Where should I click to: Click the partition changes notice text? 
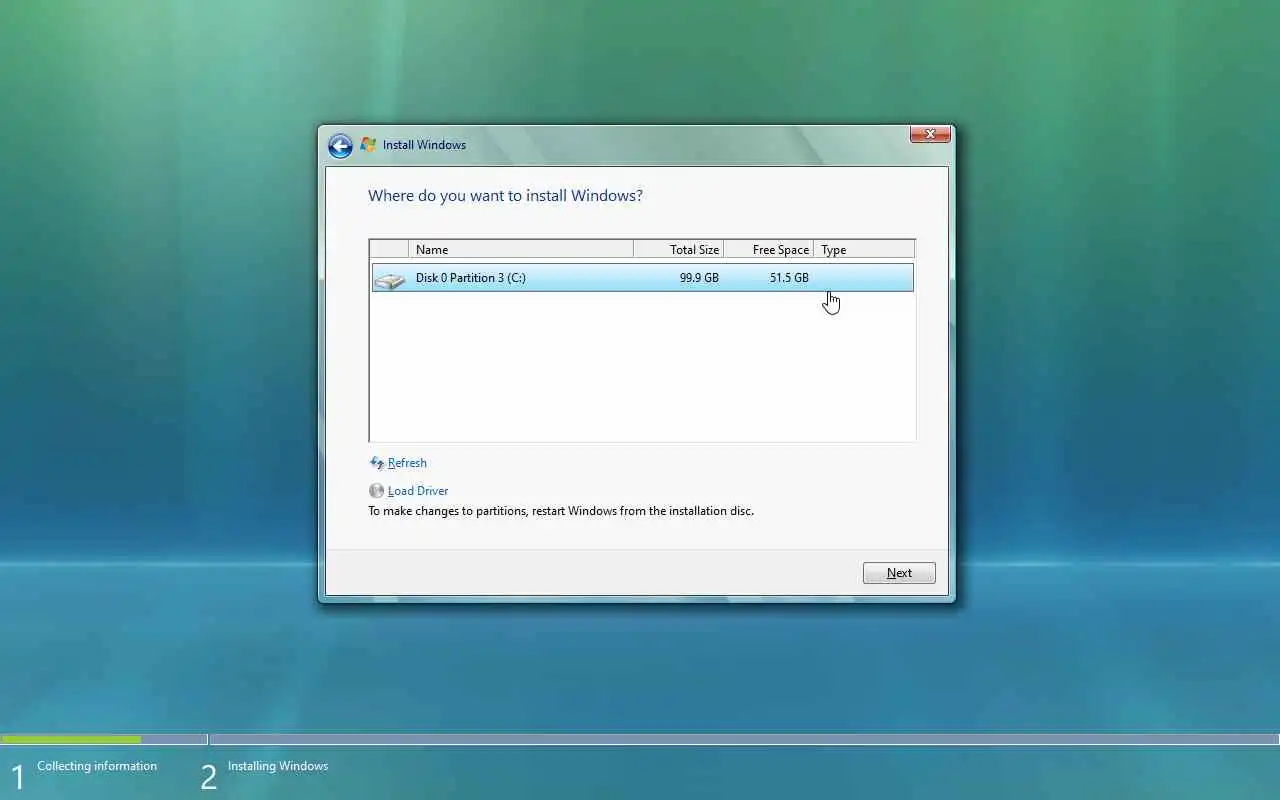click(x=561, y=511)
